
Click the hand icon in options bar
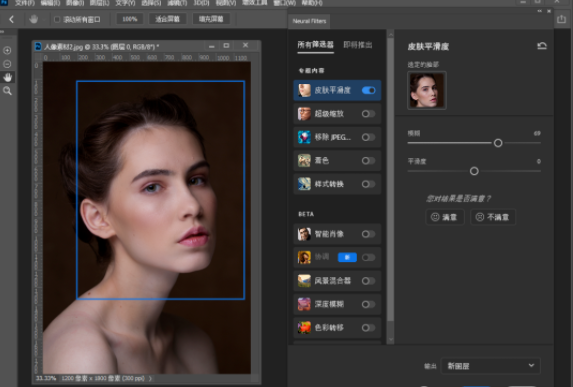33,19
